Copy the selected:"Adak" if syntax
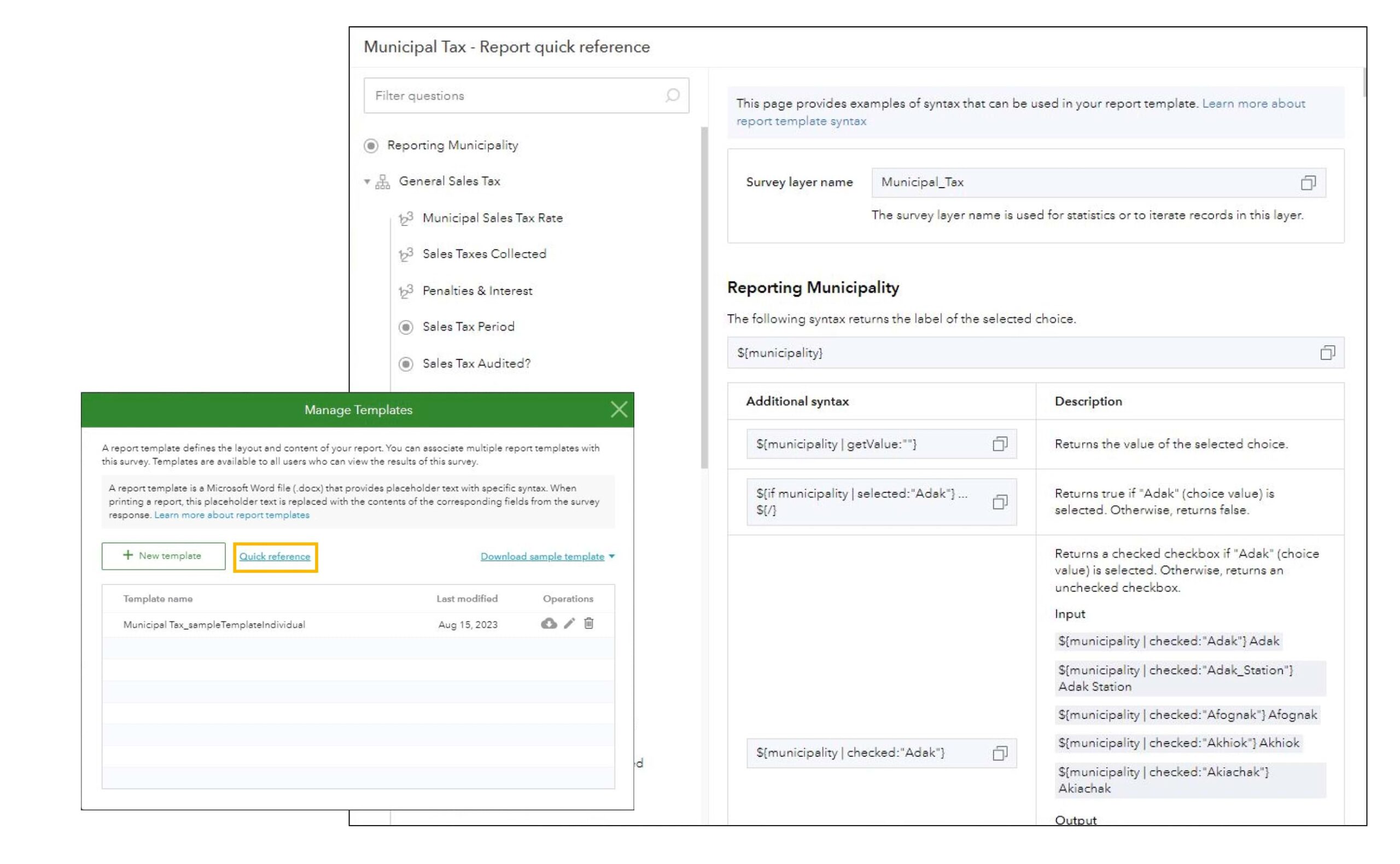The image size is (1400, 864). pos(1000,502)
